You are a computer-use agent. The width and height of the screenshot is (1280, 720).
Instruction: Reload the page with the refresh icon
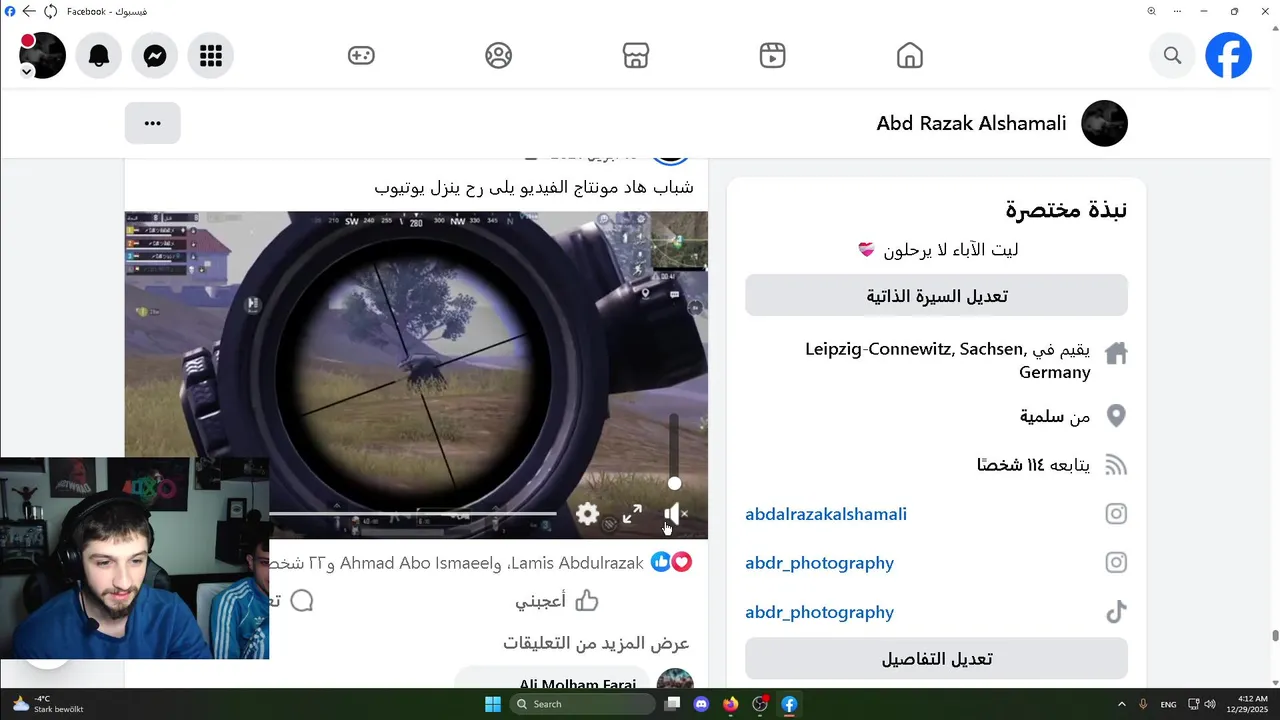(50, 11)
